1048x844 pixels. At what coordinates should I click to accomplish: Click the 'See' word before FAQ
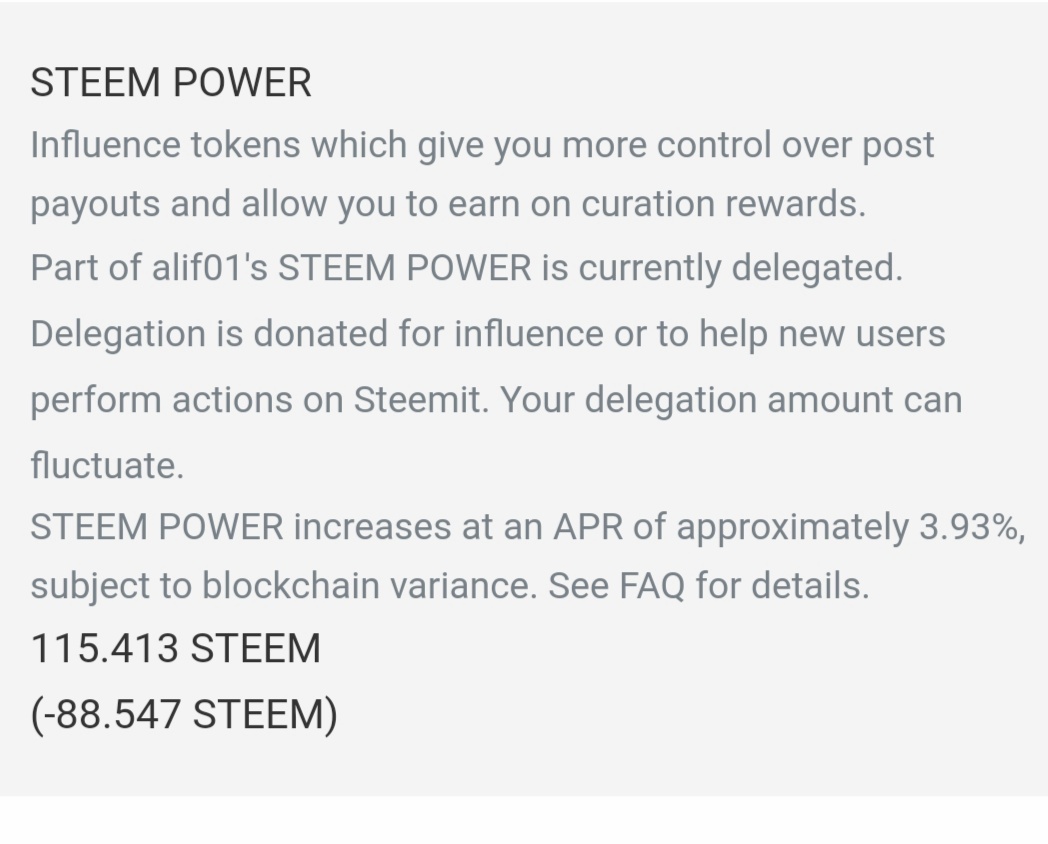pyautogui.click(x=579, y=586)
